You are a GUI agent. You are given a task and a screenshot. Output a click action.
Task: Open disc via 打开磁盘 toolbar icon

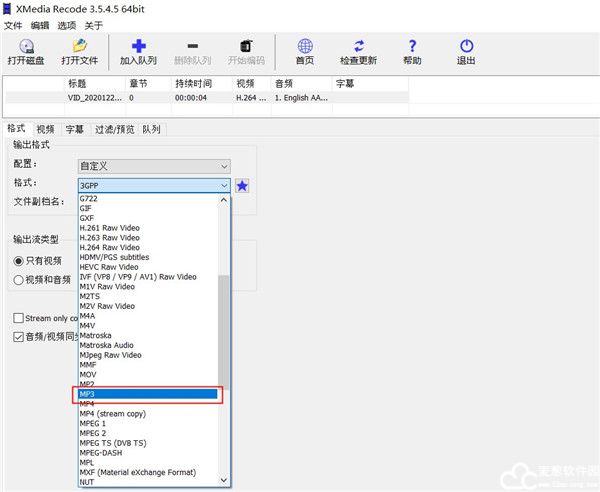[x=26, y=46]
